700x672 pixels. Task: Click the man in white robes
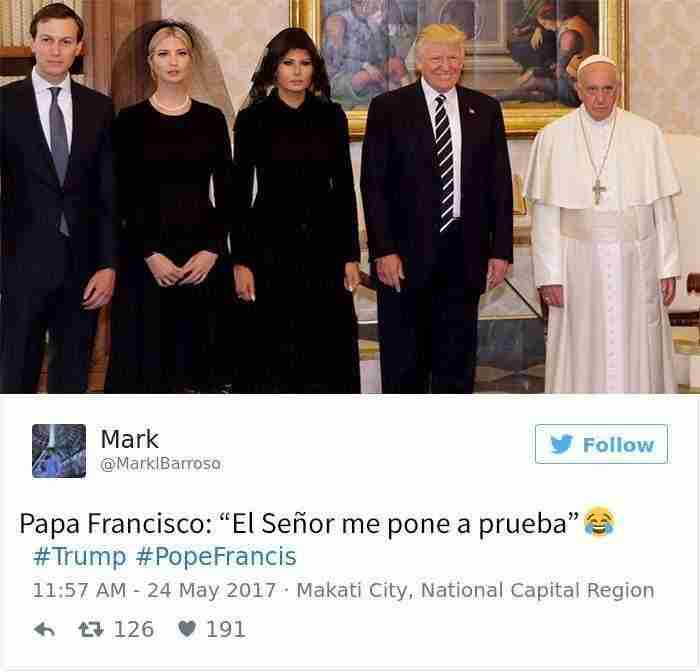point(603,228)
